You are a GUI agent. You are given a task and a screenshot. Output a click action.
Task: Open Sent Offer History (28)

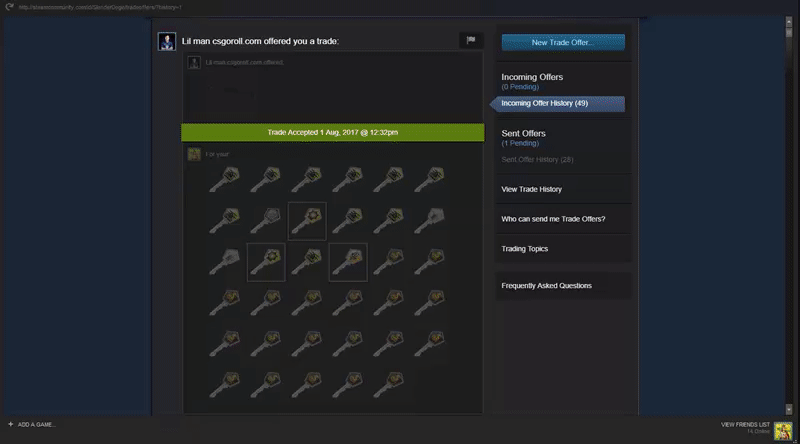[x=537, y=160]
